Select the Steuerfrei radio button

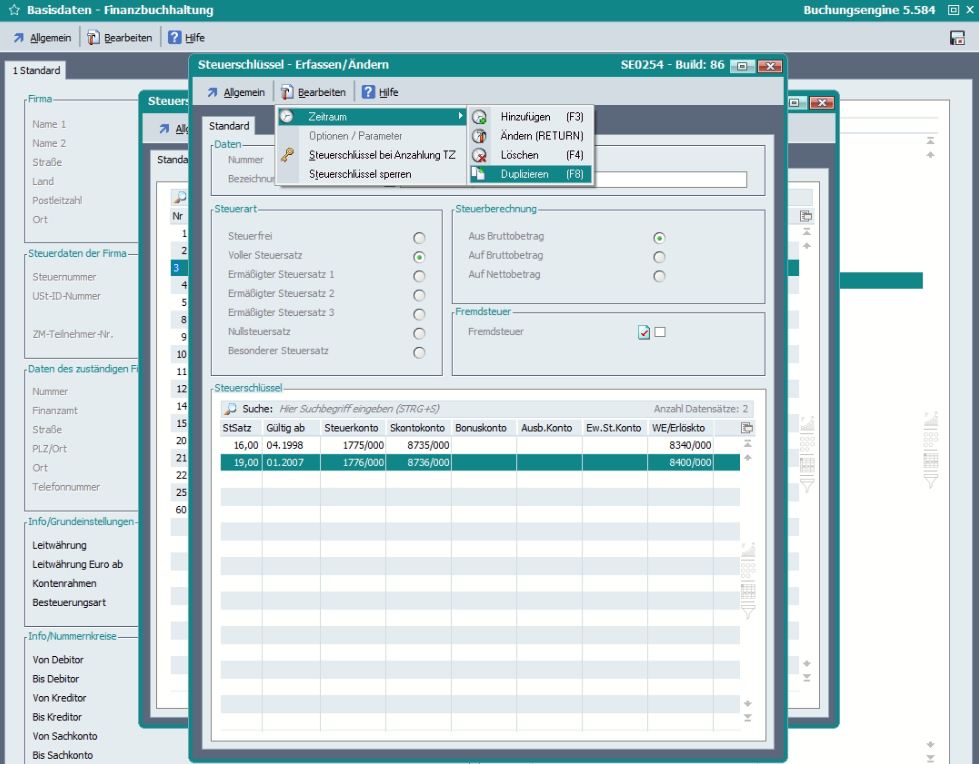pos(419,238)
